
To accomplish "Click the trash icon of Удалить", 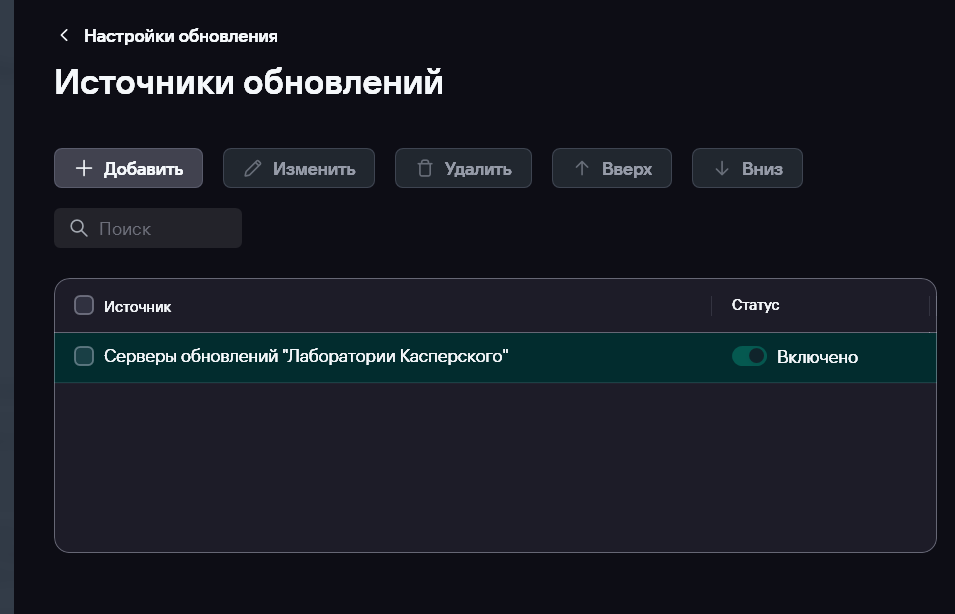I will [424, 168].
